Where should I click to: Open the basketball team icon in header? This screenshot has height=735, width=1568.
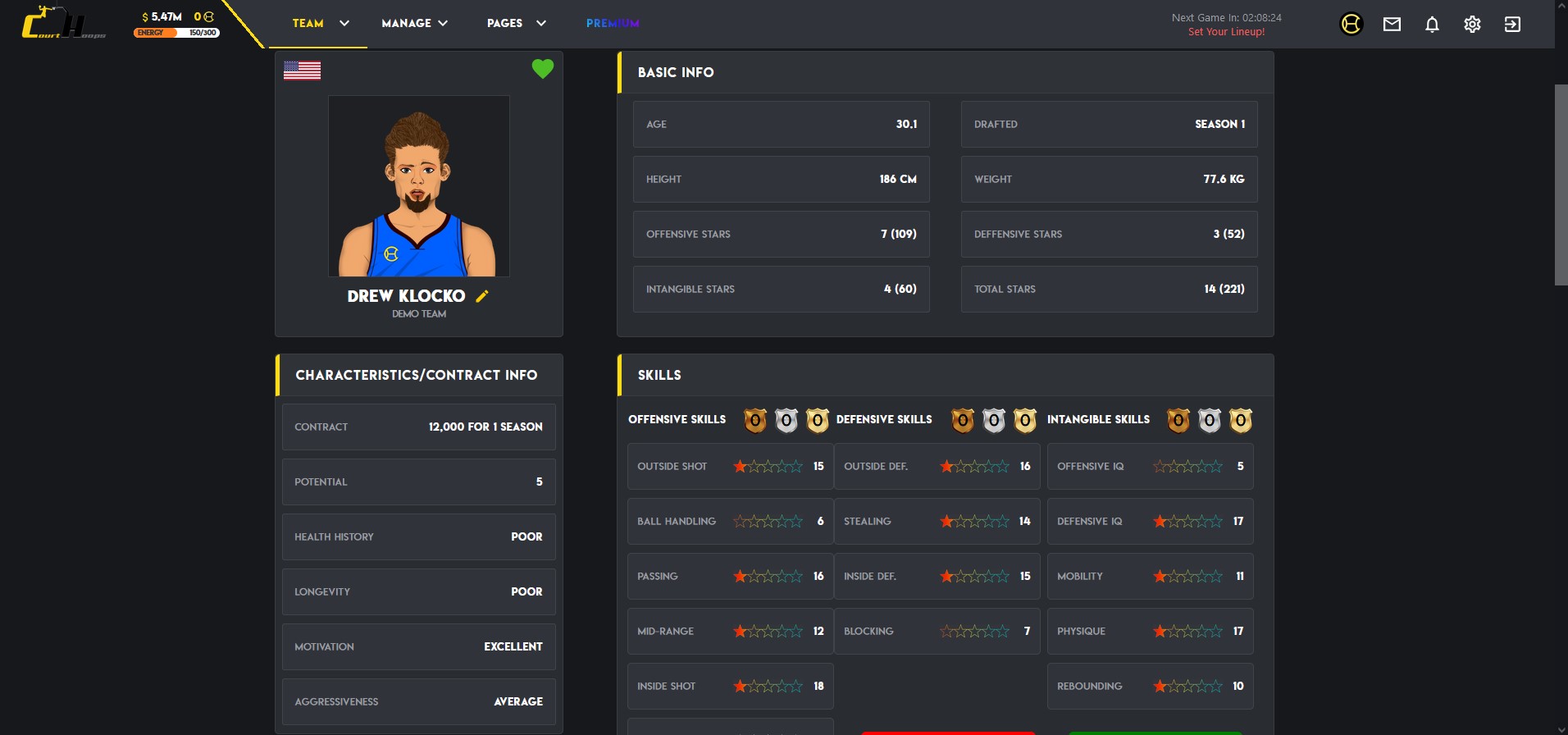(1351, 24)
